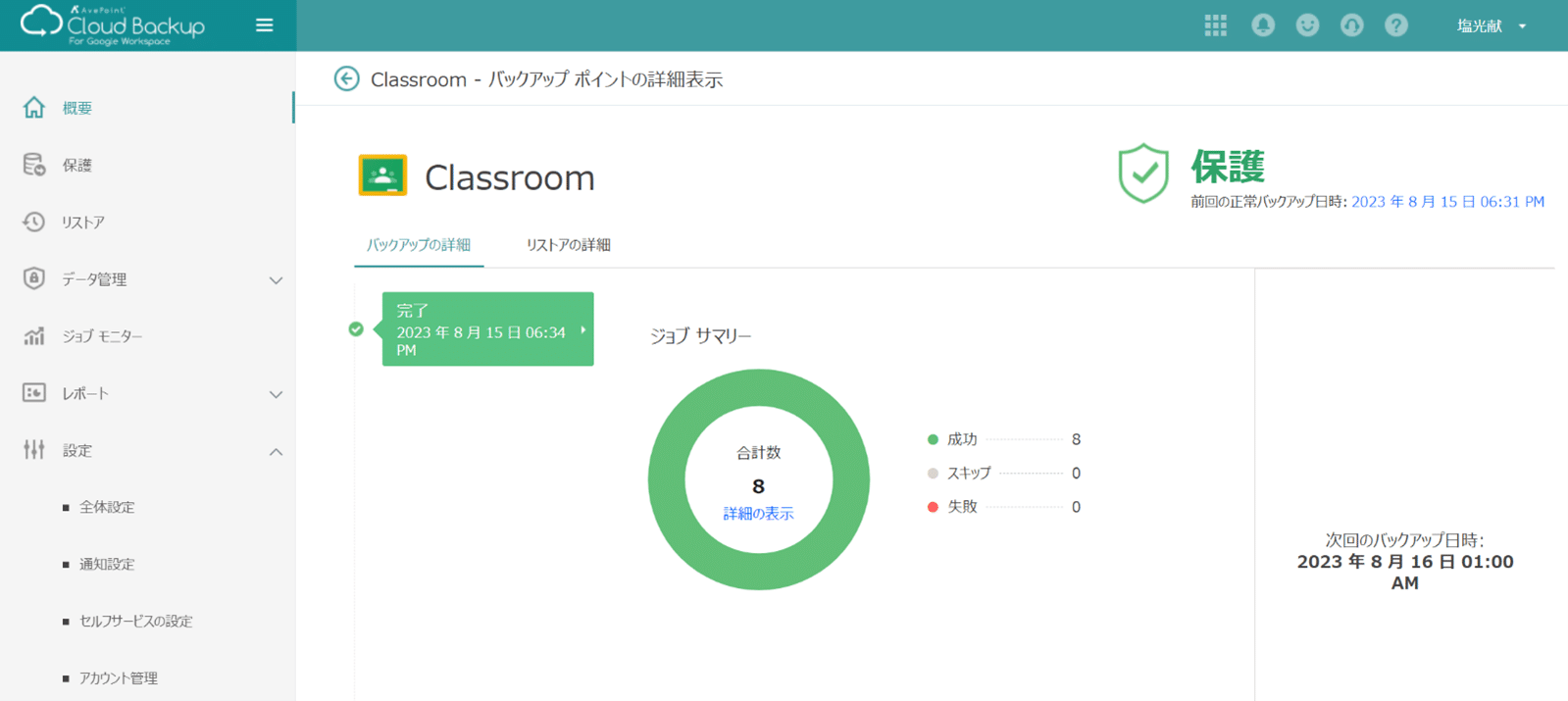Click the green shield protection icon
The width and height of the screenshot is (1568, 701).
(x=1143, y=174)
